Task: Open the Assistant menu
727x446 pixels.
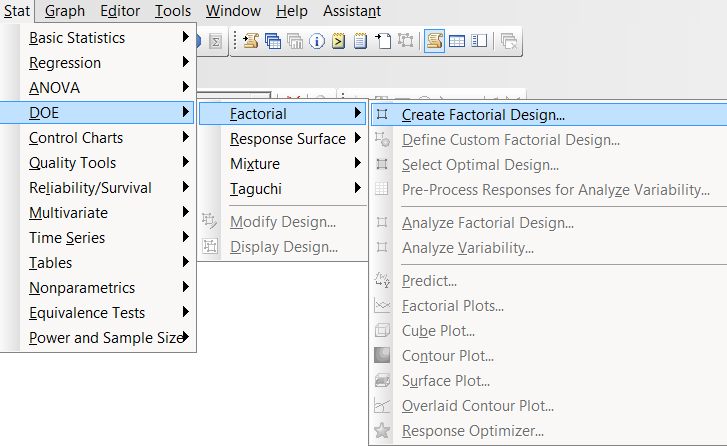Action: (x=352, y=11)
